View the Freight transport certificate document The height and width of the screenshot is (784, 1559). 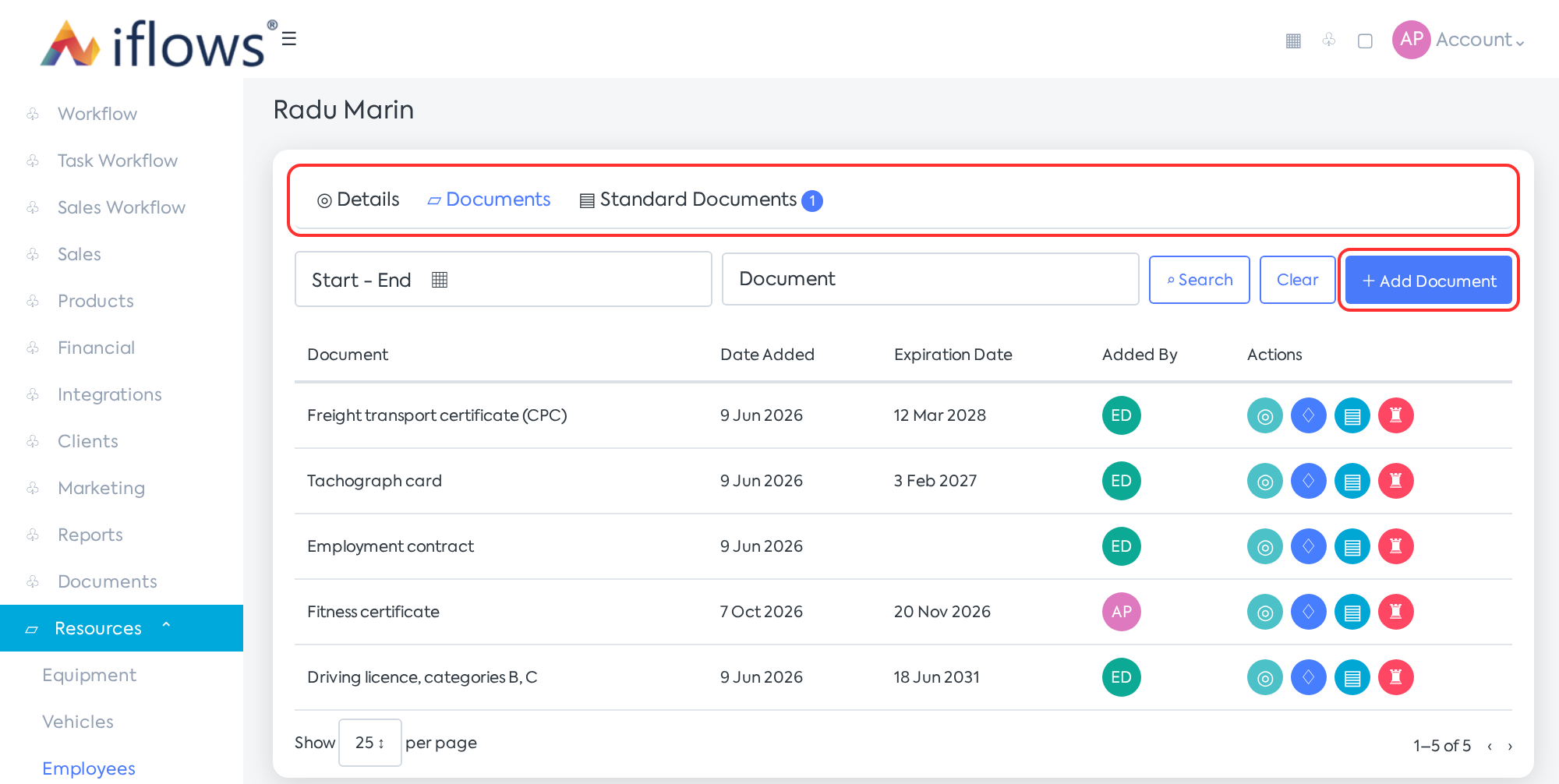(1265, 415)
